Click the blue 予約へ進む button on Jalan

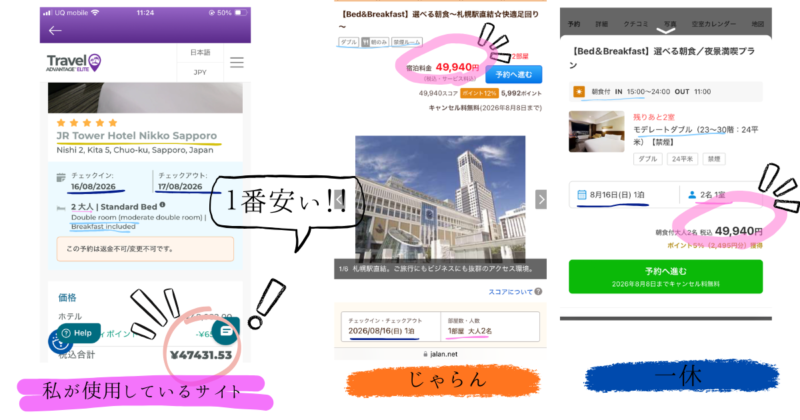tap(514, 75)
